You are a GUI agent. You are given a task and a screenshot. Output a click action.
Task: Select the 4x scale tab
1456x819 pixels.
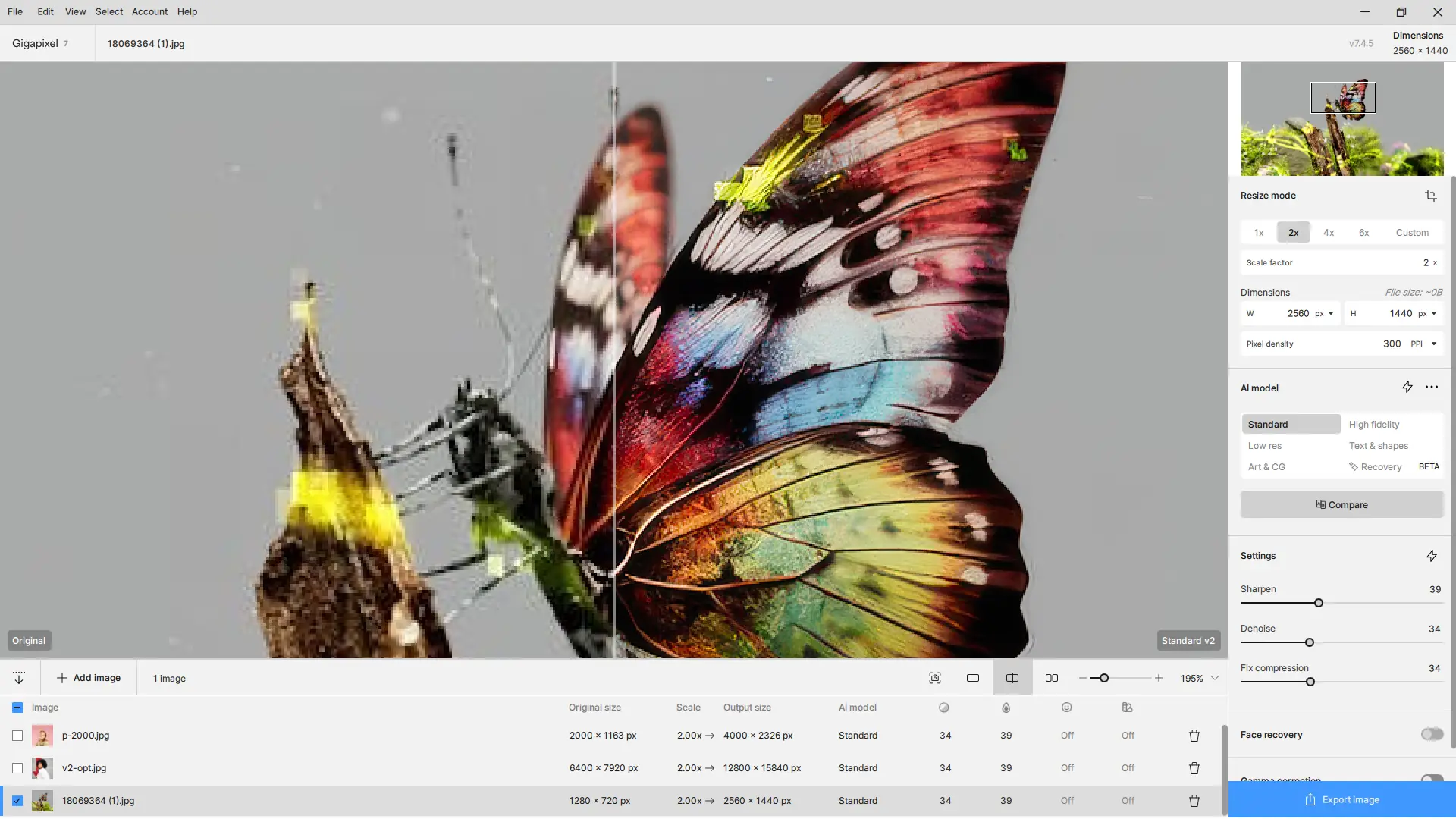(1328, 233)
